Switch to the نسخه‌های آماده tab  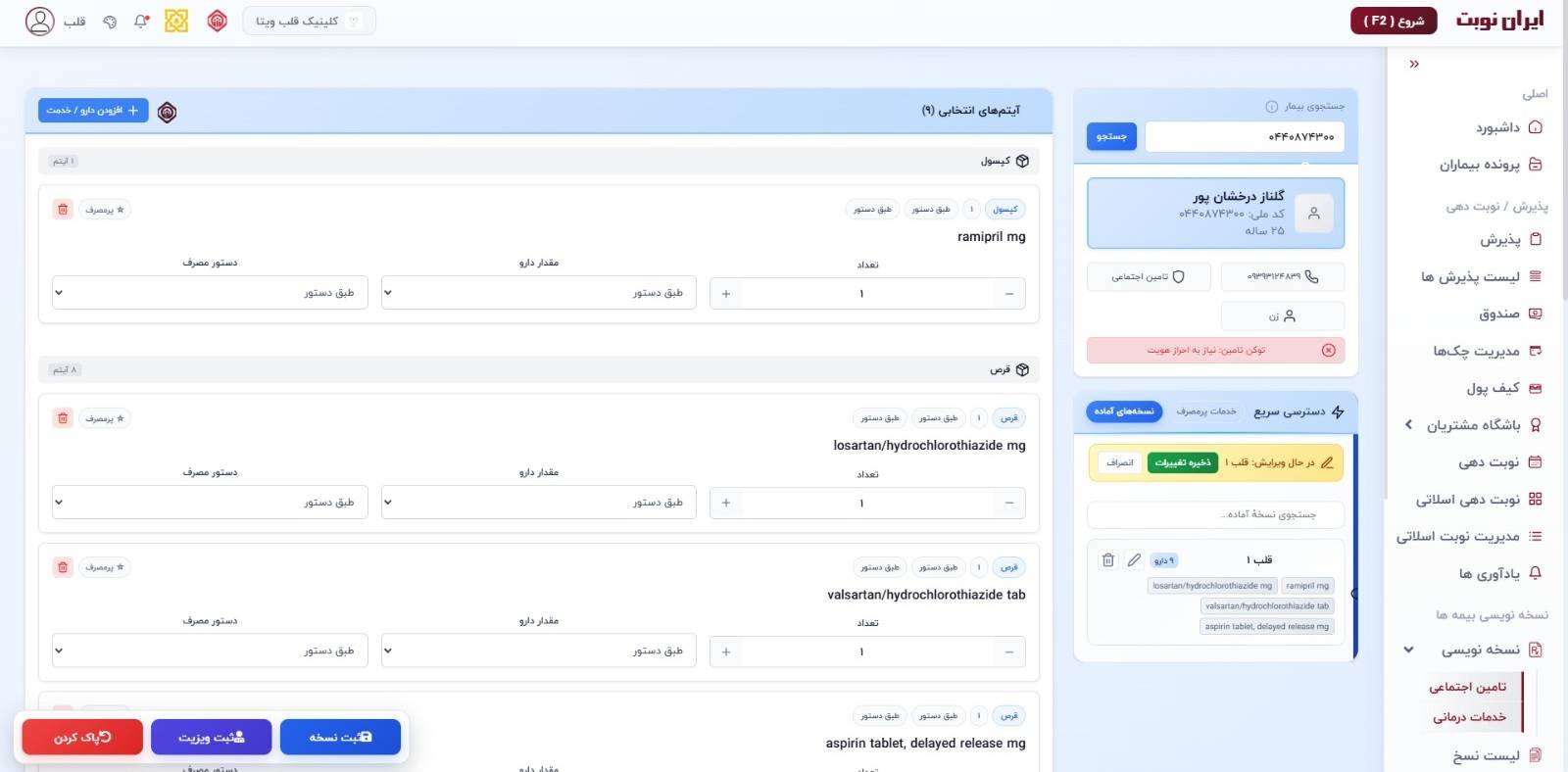coord(1124,411)
